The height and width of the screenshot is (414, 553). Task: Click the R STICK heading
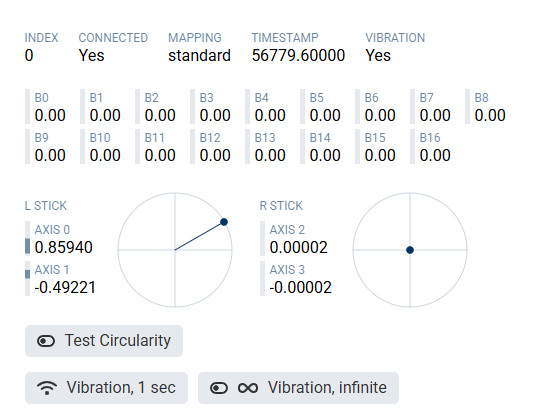point(281,206)
